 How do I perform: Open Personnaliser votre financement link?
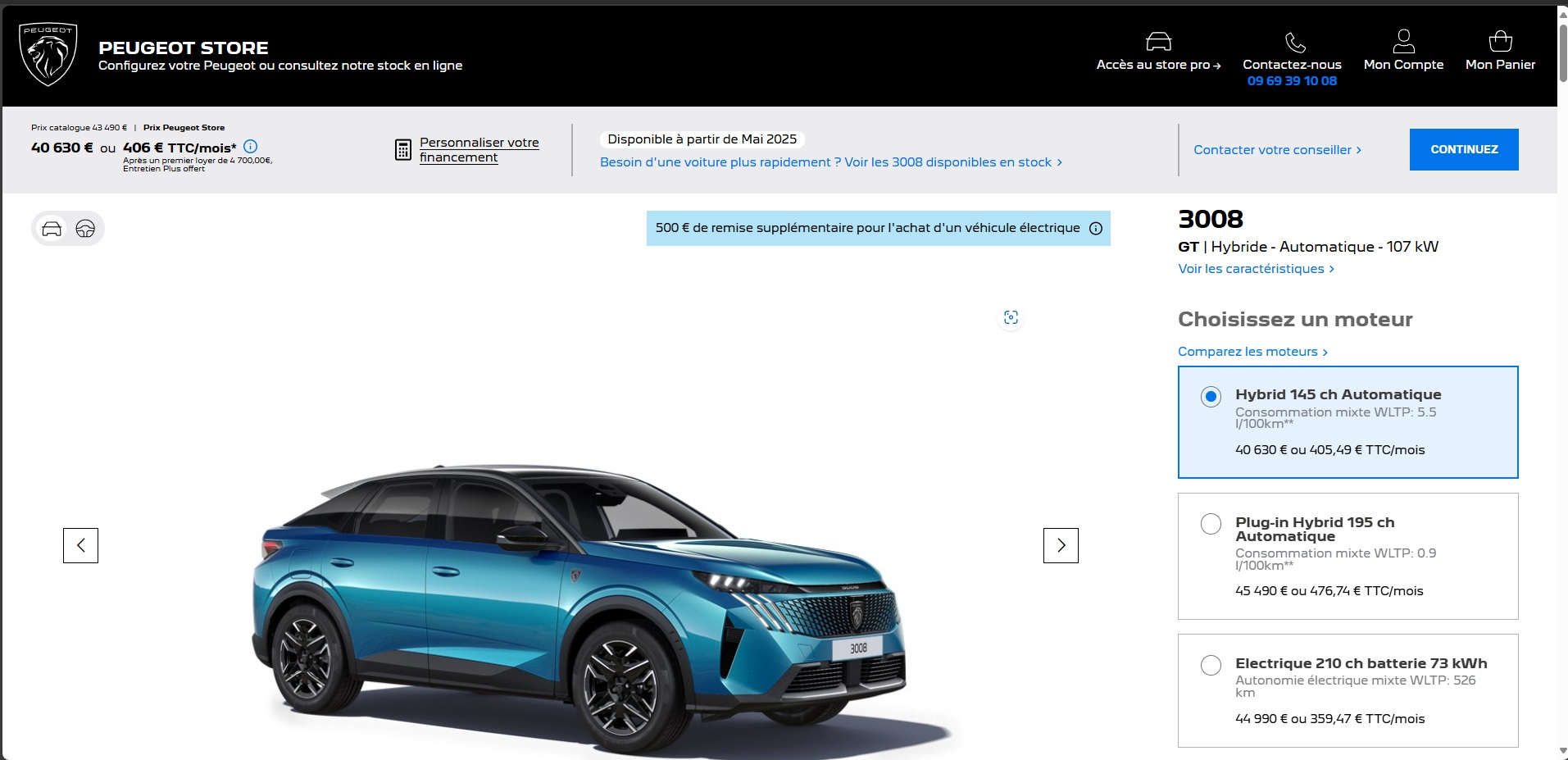479,150
